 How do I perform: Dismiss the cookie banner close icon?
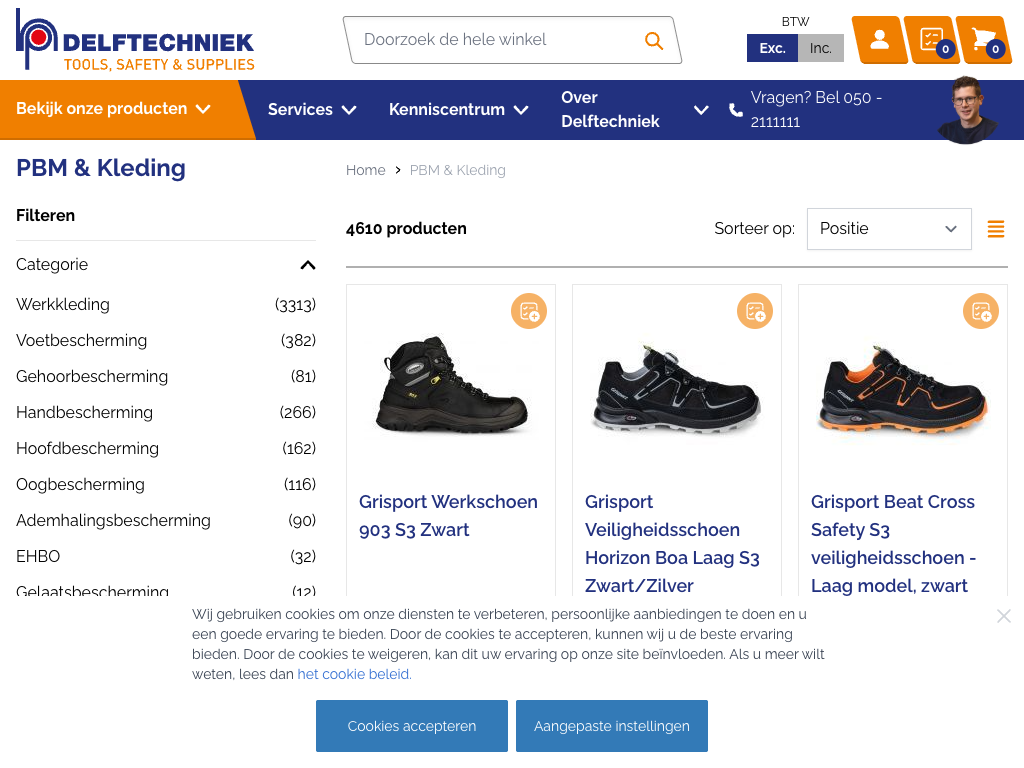pos(1004,616)
